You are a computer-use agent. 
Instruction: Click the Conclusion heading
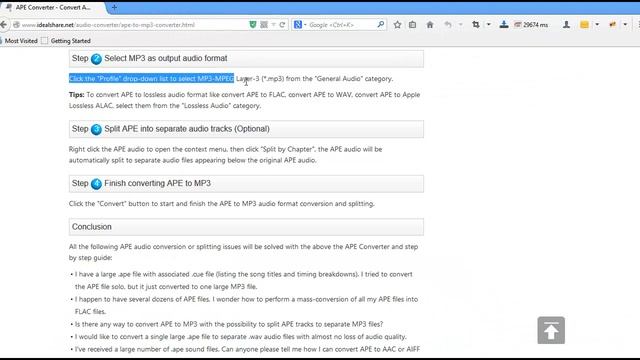tap(246, 227)
